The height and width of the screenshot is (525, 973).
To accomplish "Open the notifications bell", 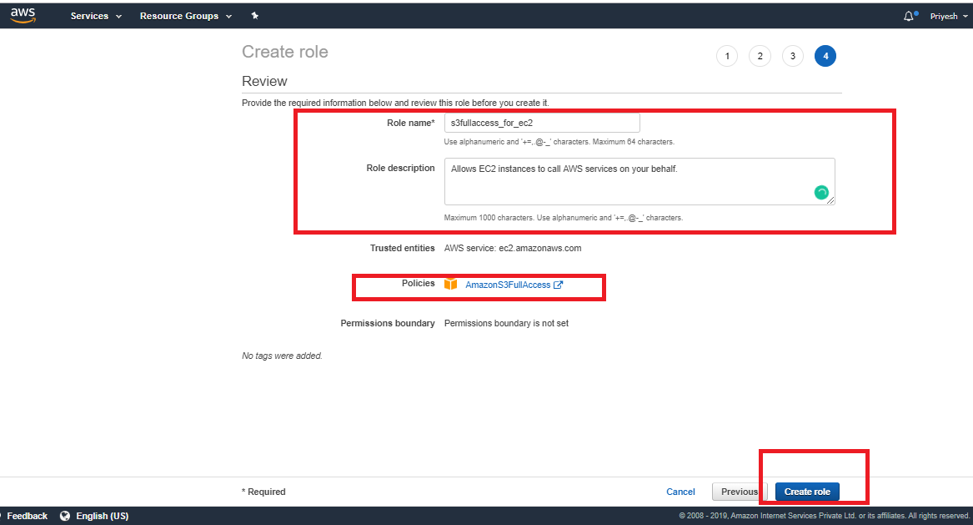I will [908, 16].
